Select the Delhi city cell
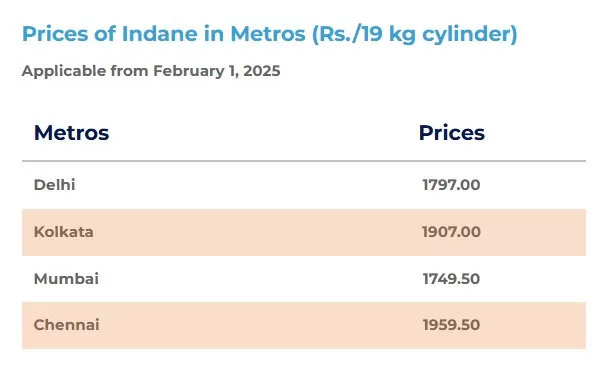 pyautogui.click(x=54, y=185)
